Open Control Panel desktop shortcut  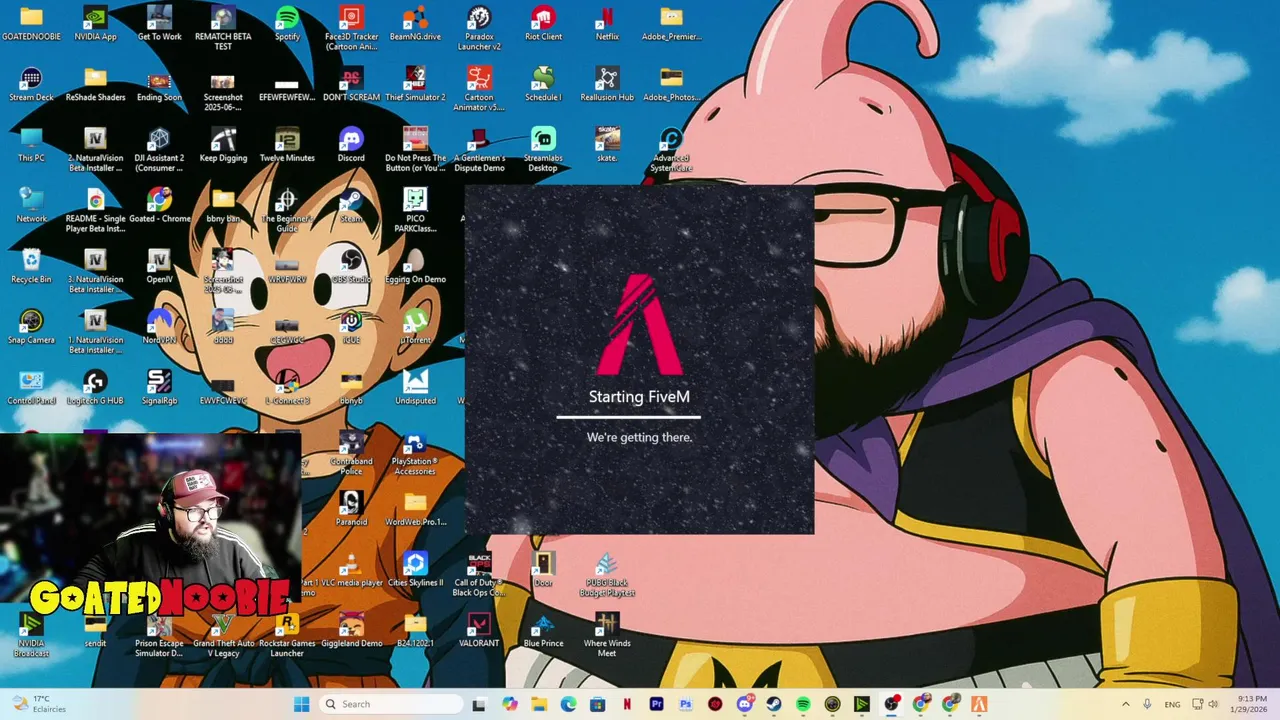[31, 388]
